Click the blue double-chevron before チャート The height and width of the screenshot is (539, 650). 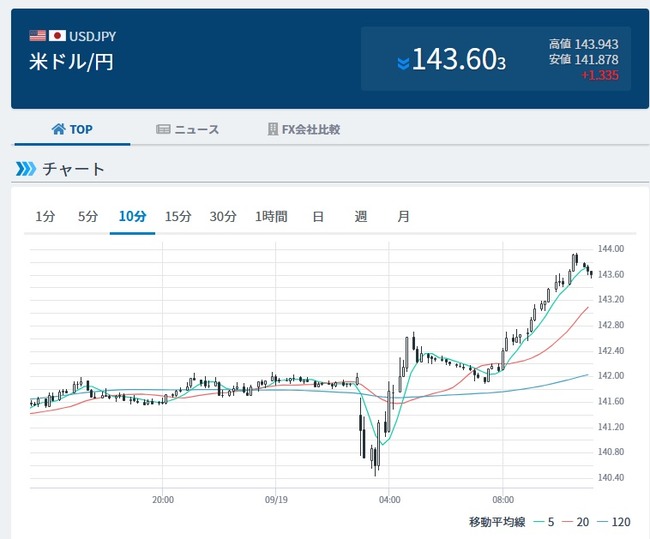coord(25,168)
